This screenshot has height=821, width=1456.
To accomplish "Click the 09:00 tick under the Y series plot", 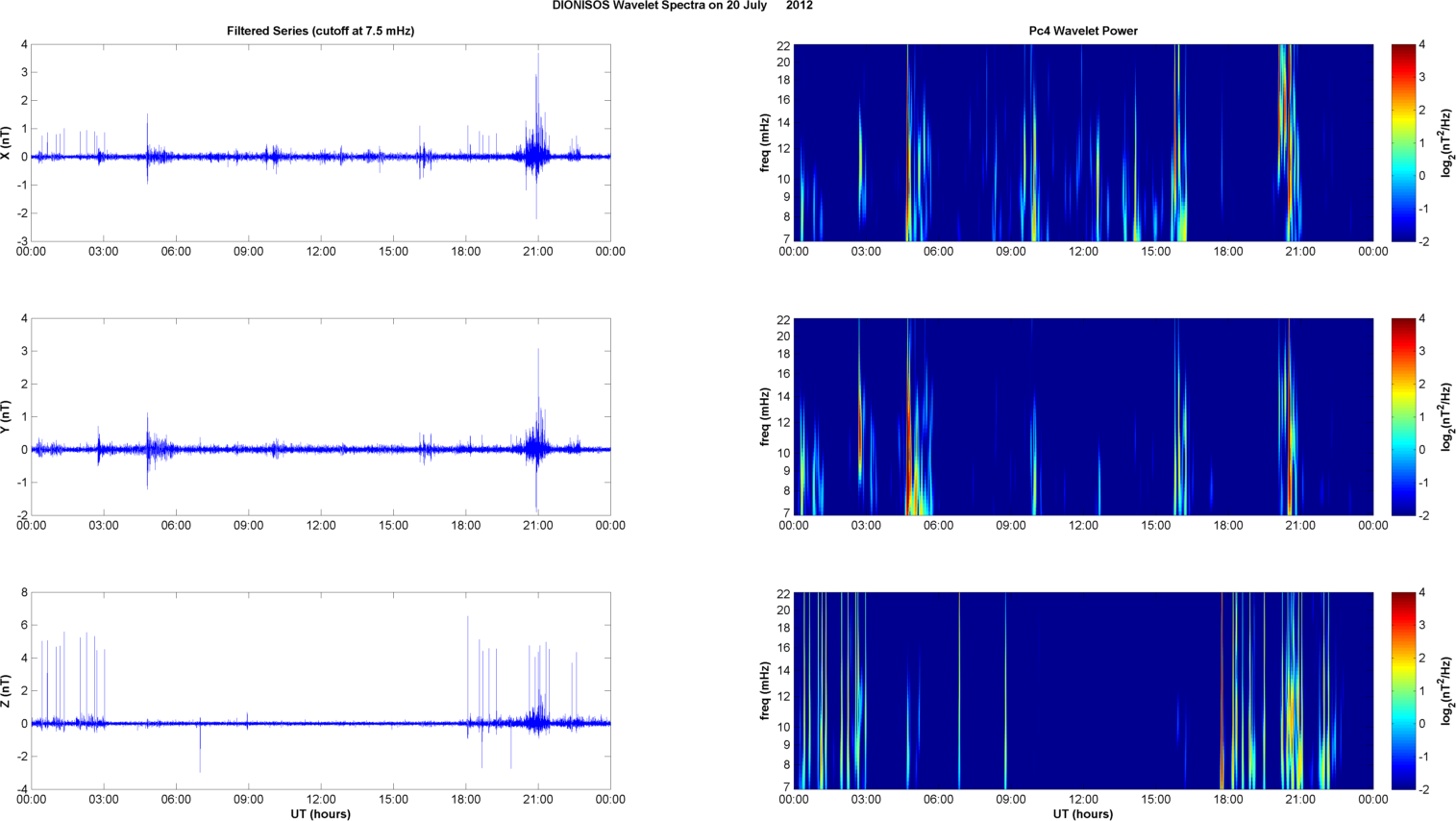I will tap(248, 526).
